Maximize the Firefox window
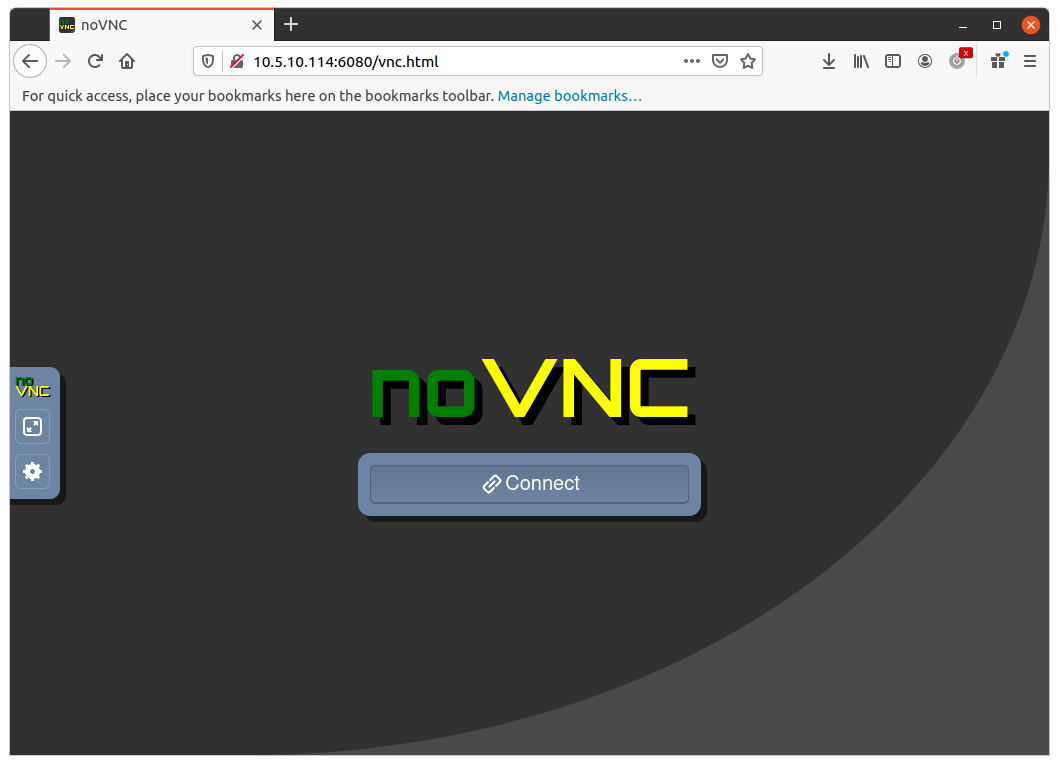The width and height of the screenshot is (1059, 765). click(997, 25)
